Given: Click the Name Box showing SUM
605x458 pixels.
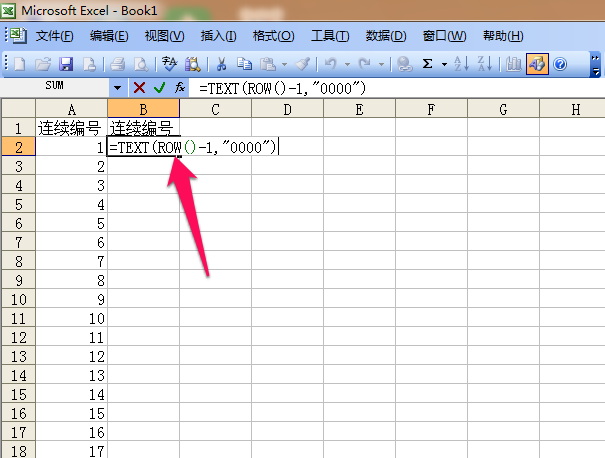Looking at the screenshot, I should point(54,88).
